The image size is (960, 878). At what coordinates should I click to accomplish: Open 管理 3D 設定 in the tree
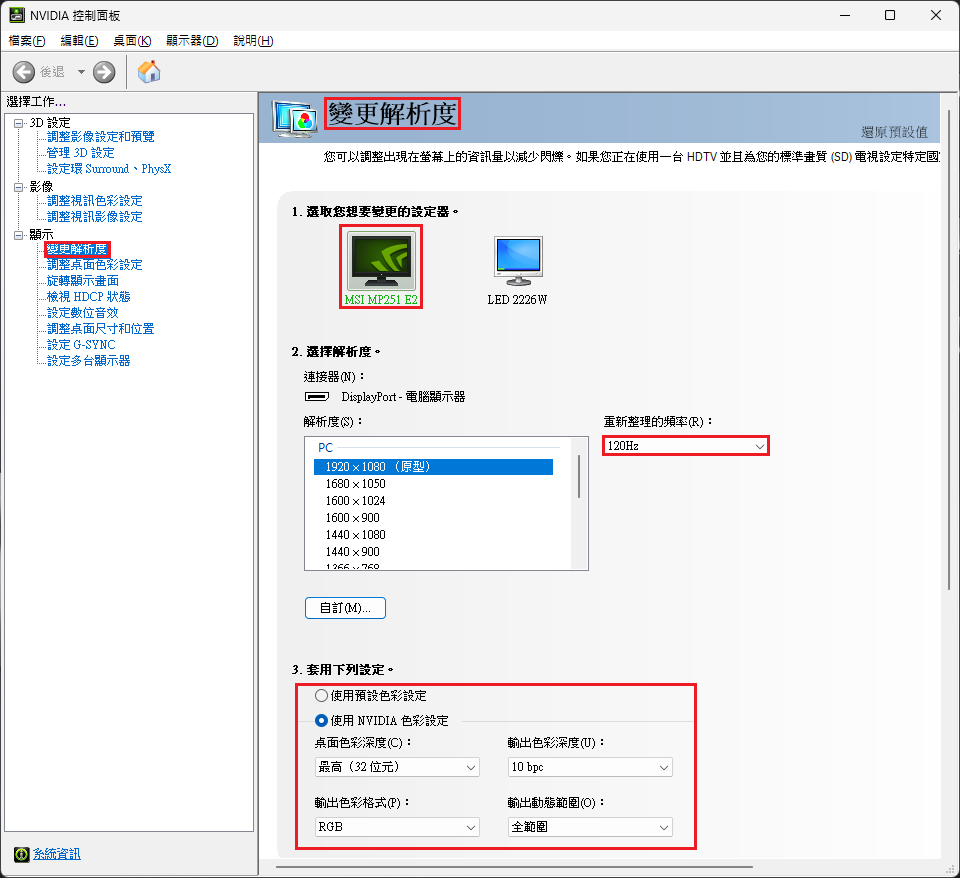click(80, 152)
